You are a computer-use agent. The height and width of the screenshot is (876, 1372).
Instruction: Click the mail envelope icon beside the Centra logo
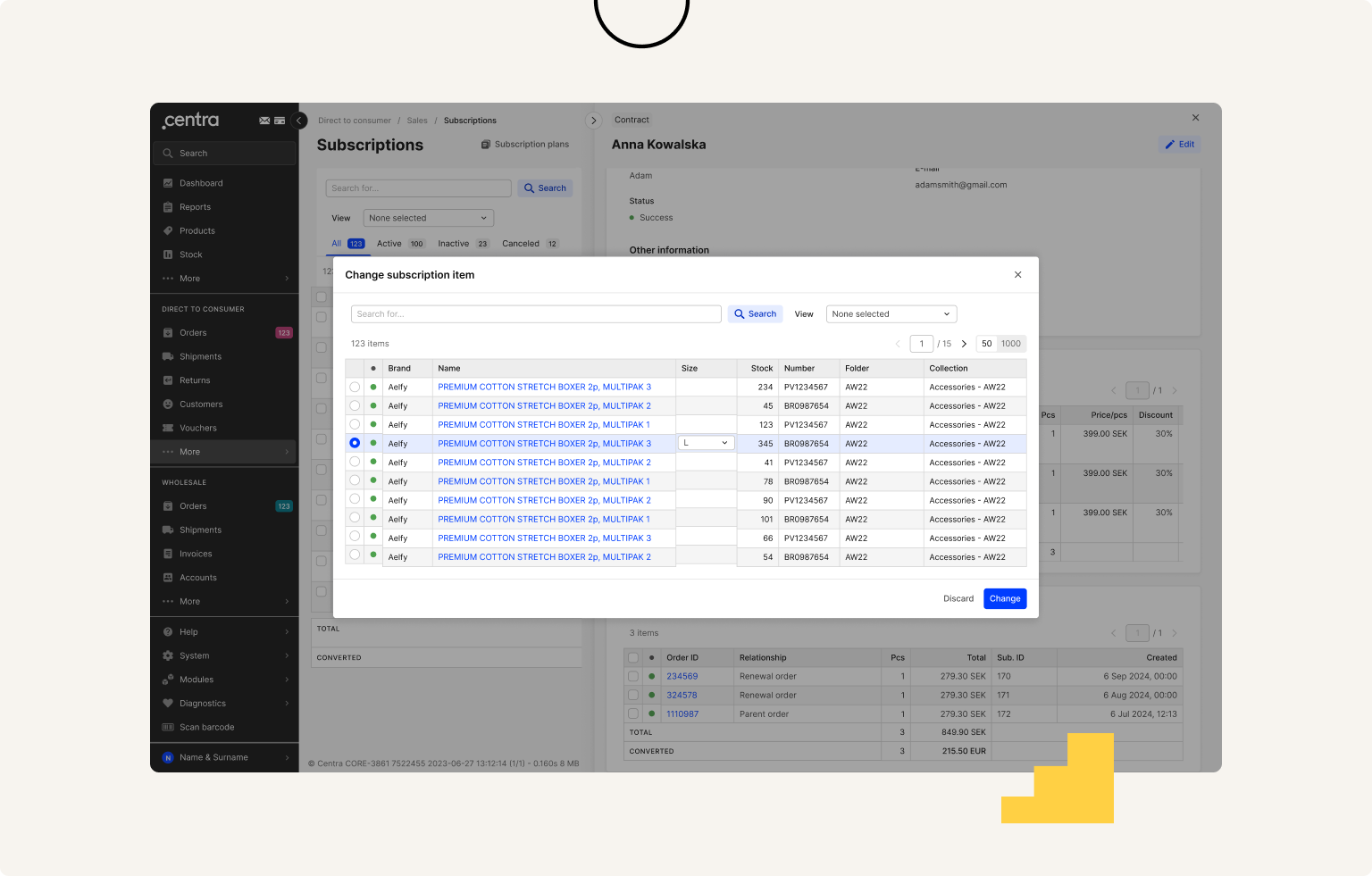[x=264, y=121]
